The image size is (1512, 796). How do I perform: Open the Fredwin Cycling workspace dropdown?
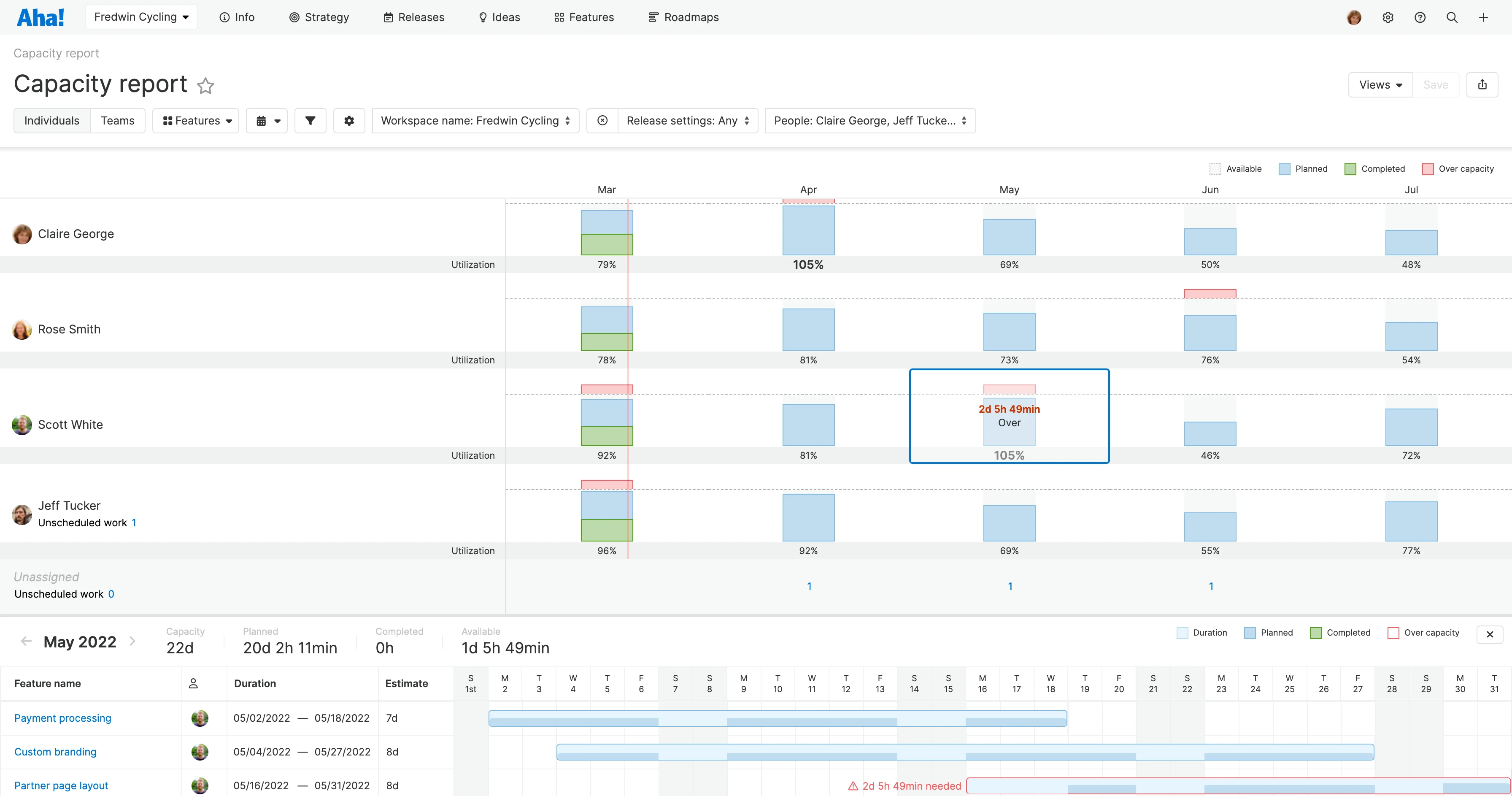tap(141, 17)
